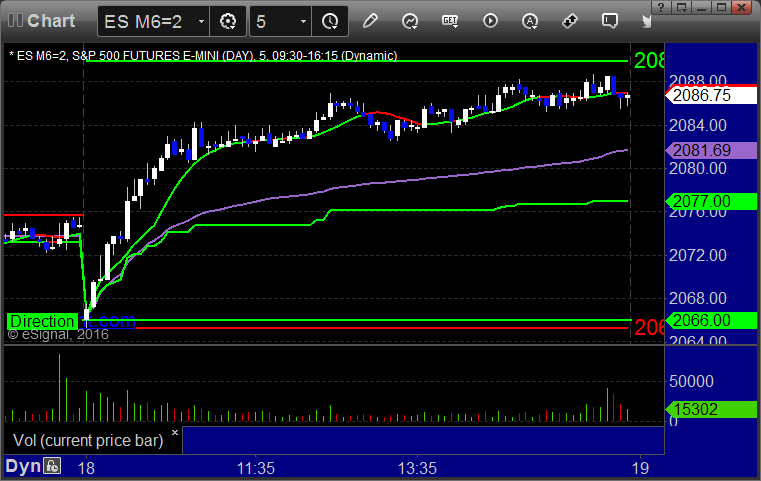This screenshot has width=761, height=481.
Task: Click the 2068.00 price axis label
Action: click(x=697, y=298)
